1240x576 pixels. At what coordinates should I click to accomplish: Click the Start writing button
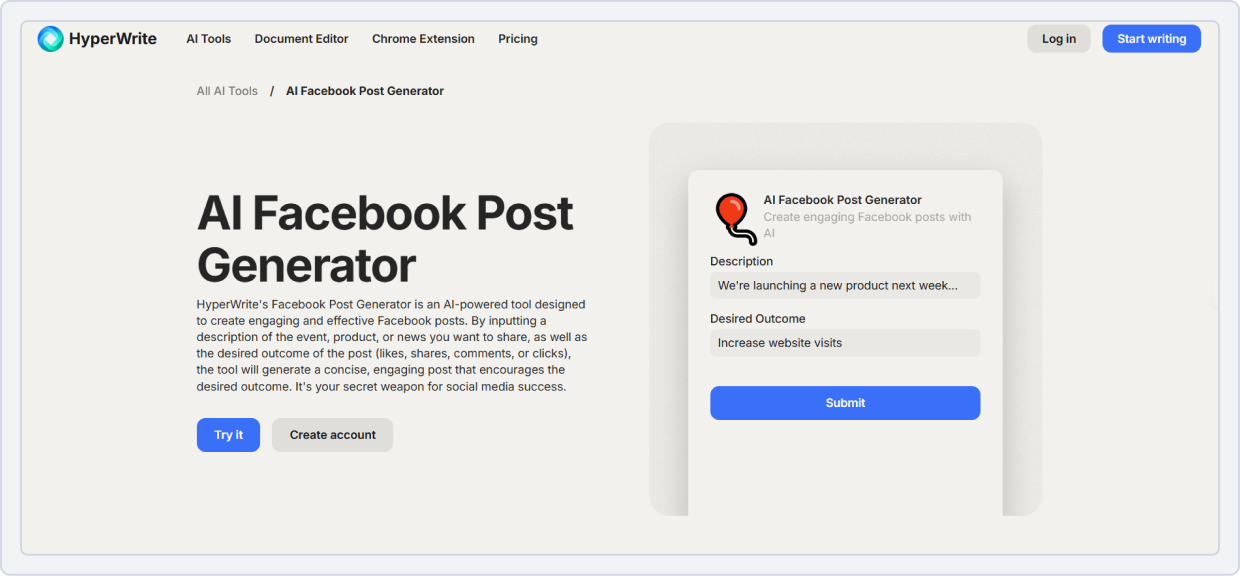tap(1152, 39)
